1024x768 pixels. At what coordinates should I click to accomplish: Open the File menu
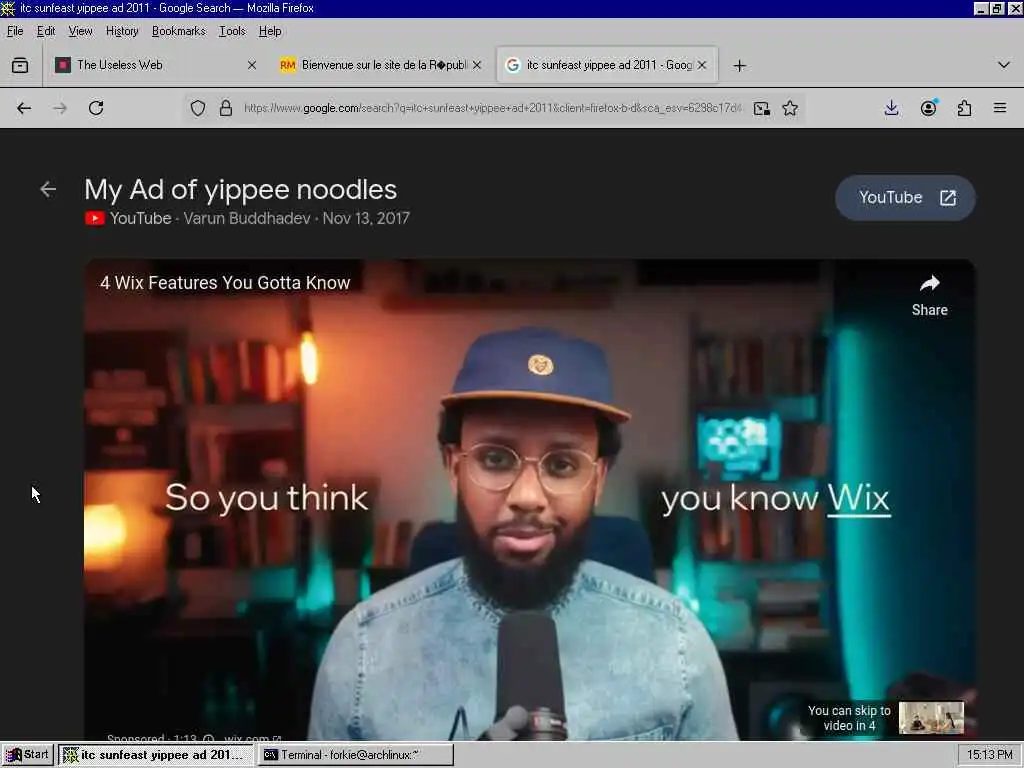[15, 31]
